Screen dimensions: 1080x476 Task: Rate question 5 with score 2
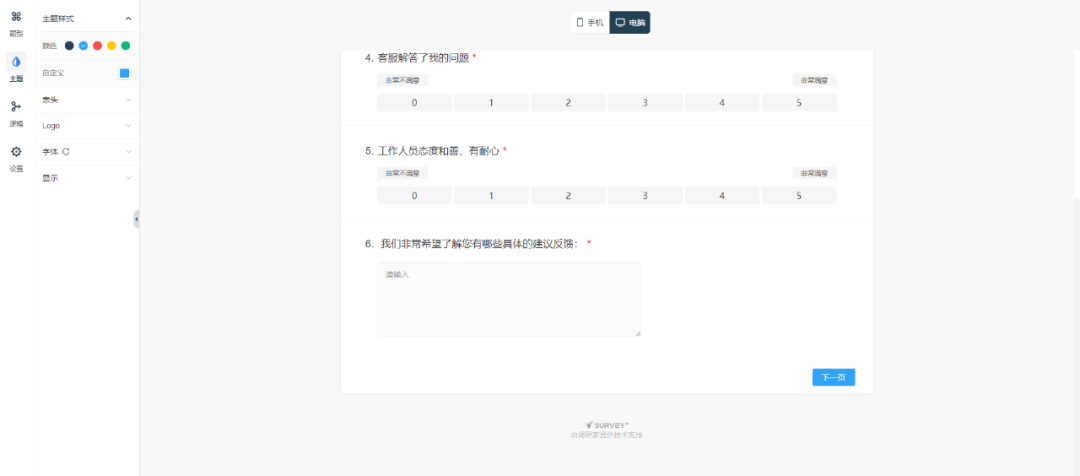pyautogui.click(x=568, y=196)
